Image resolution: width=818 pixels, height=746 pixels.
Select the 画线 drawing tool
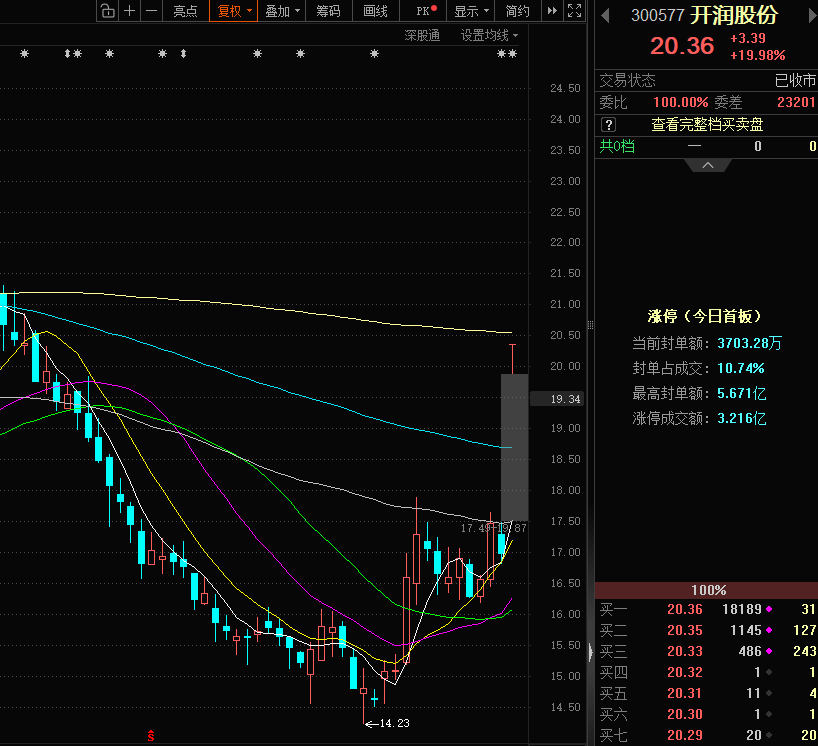pyautogui.click(x=376, y=11)
